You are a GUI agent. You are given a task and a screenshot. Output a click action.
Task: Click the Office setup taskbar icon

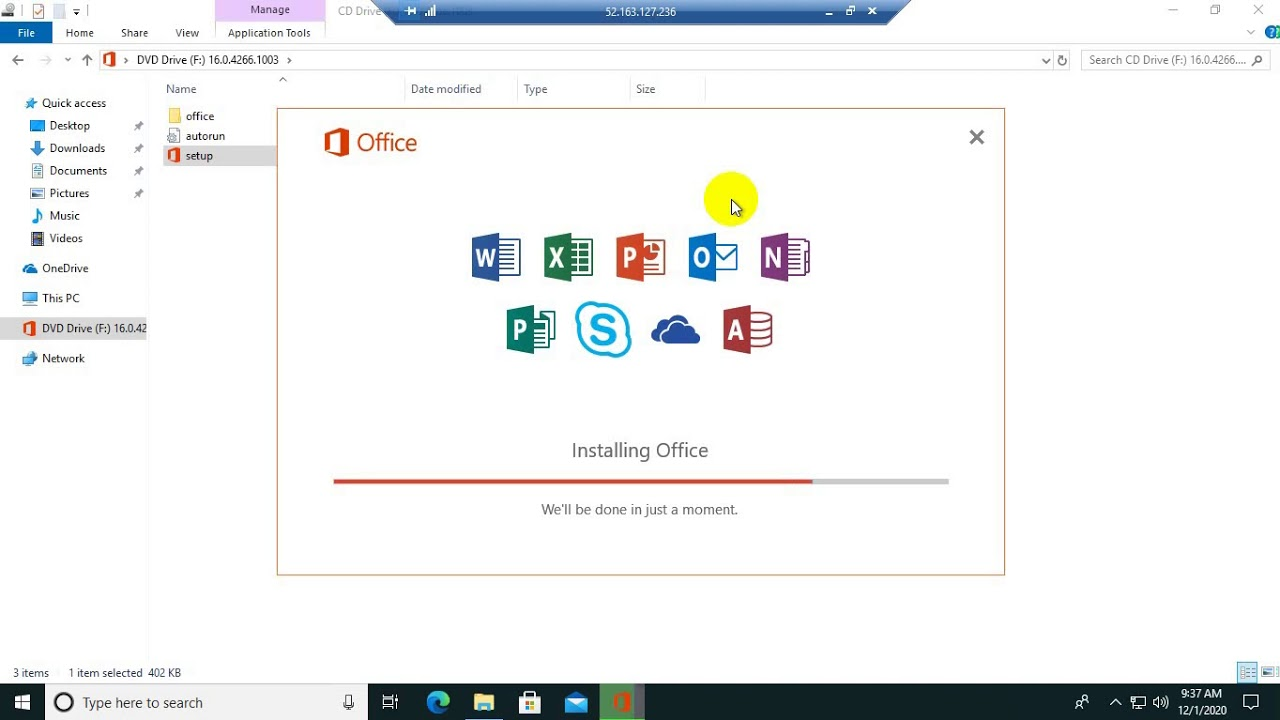622,702
